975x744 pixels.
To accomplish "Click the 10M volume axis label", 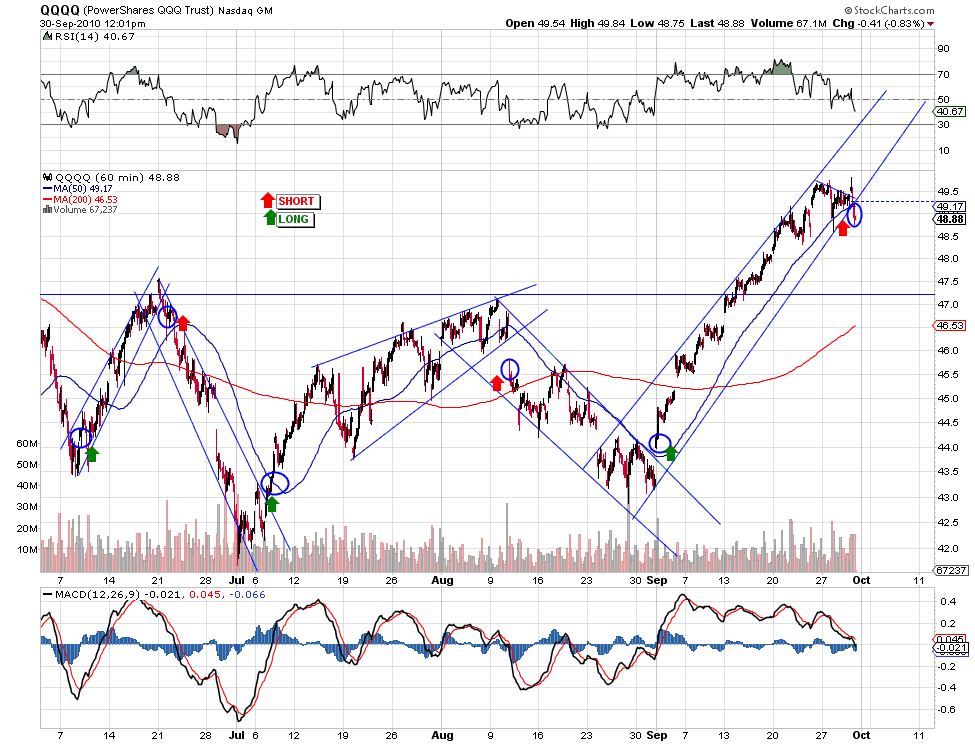I will coord(27,549).
